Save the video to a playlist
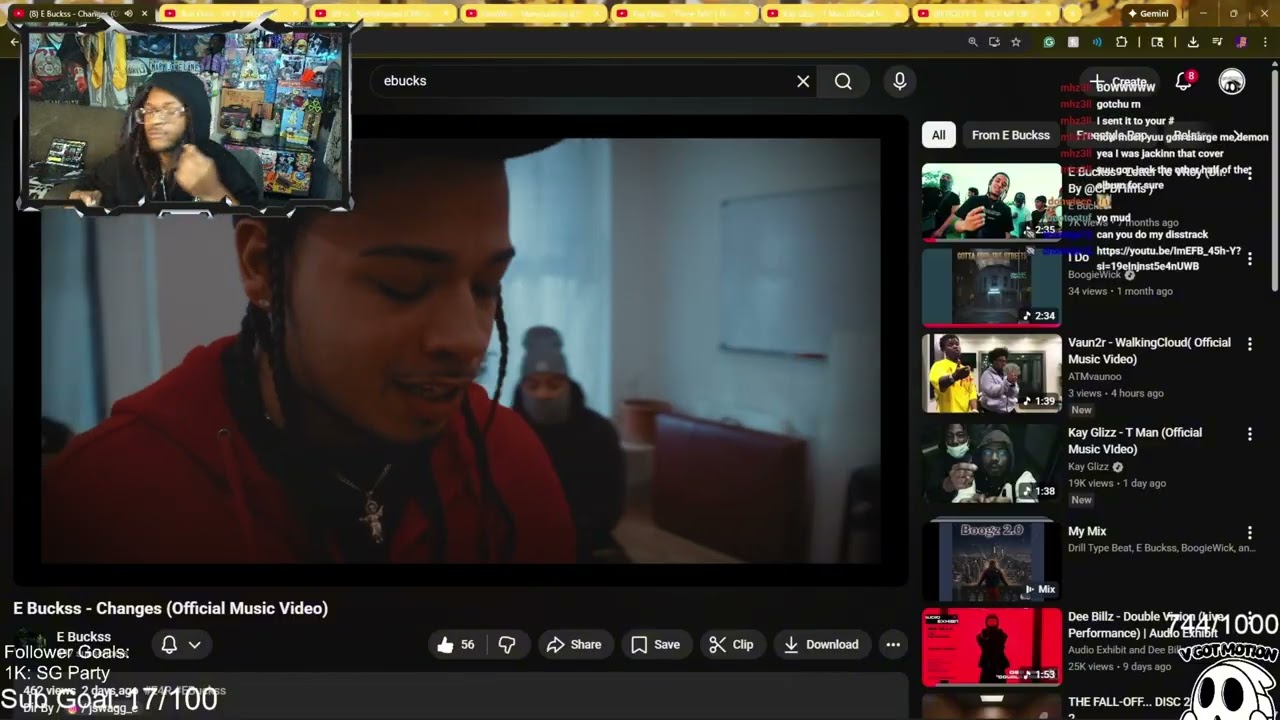The height and width of the screenshot is (720, 1280). coord(656,645)
